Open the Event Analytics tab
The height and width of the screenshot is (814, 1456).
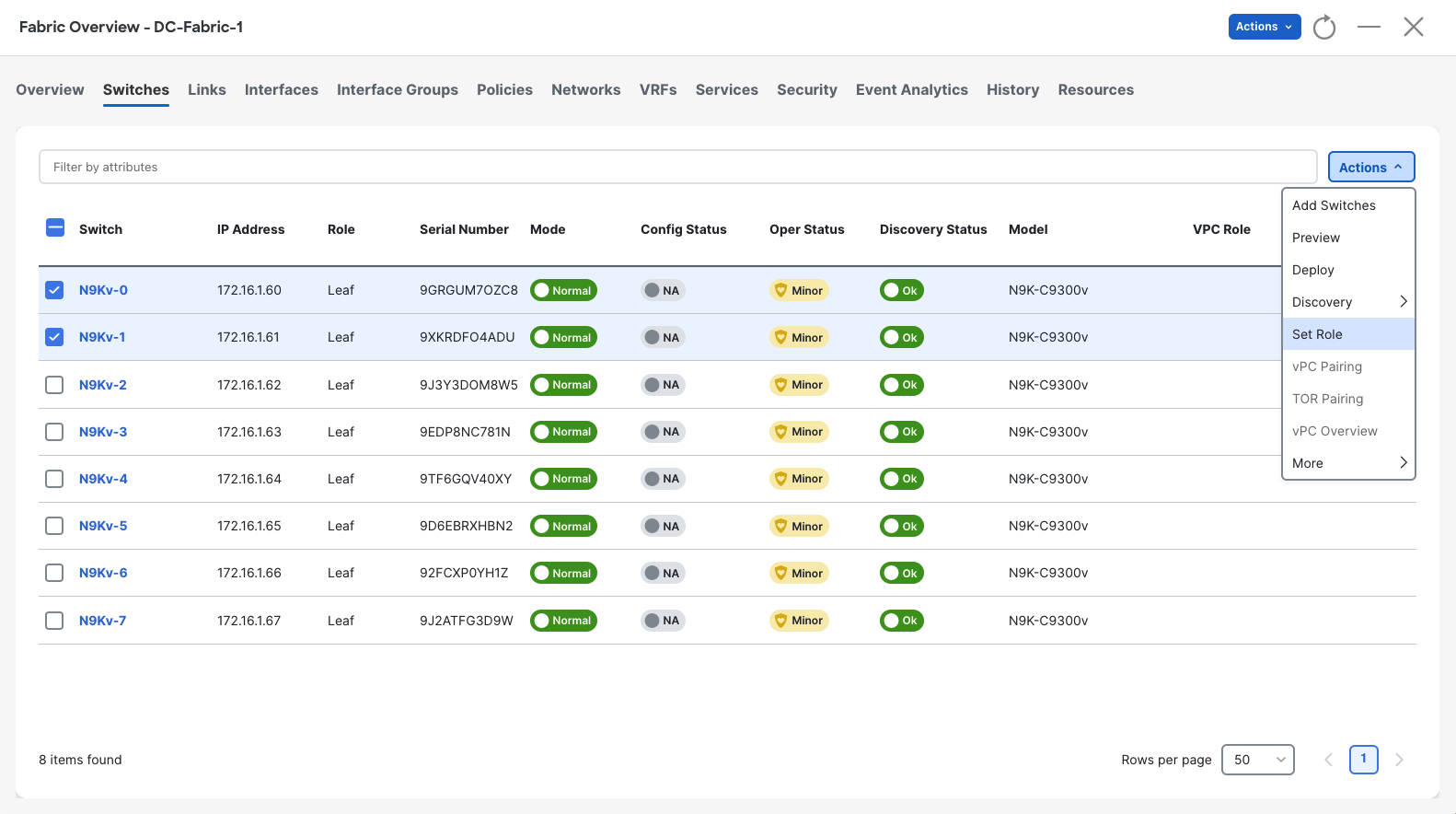912,89
